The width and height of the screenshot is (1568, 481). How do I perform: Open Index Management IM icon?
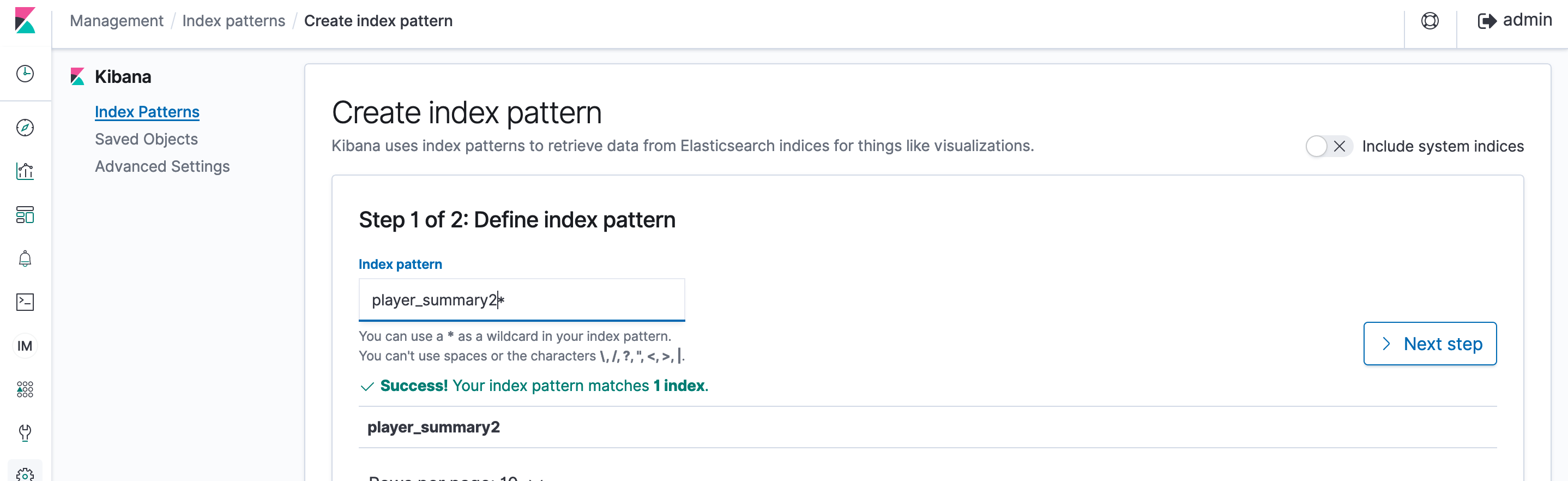(x=25, y=346)
